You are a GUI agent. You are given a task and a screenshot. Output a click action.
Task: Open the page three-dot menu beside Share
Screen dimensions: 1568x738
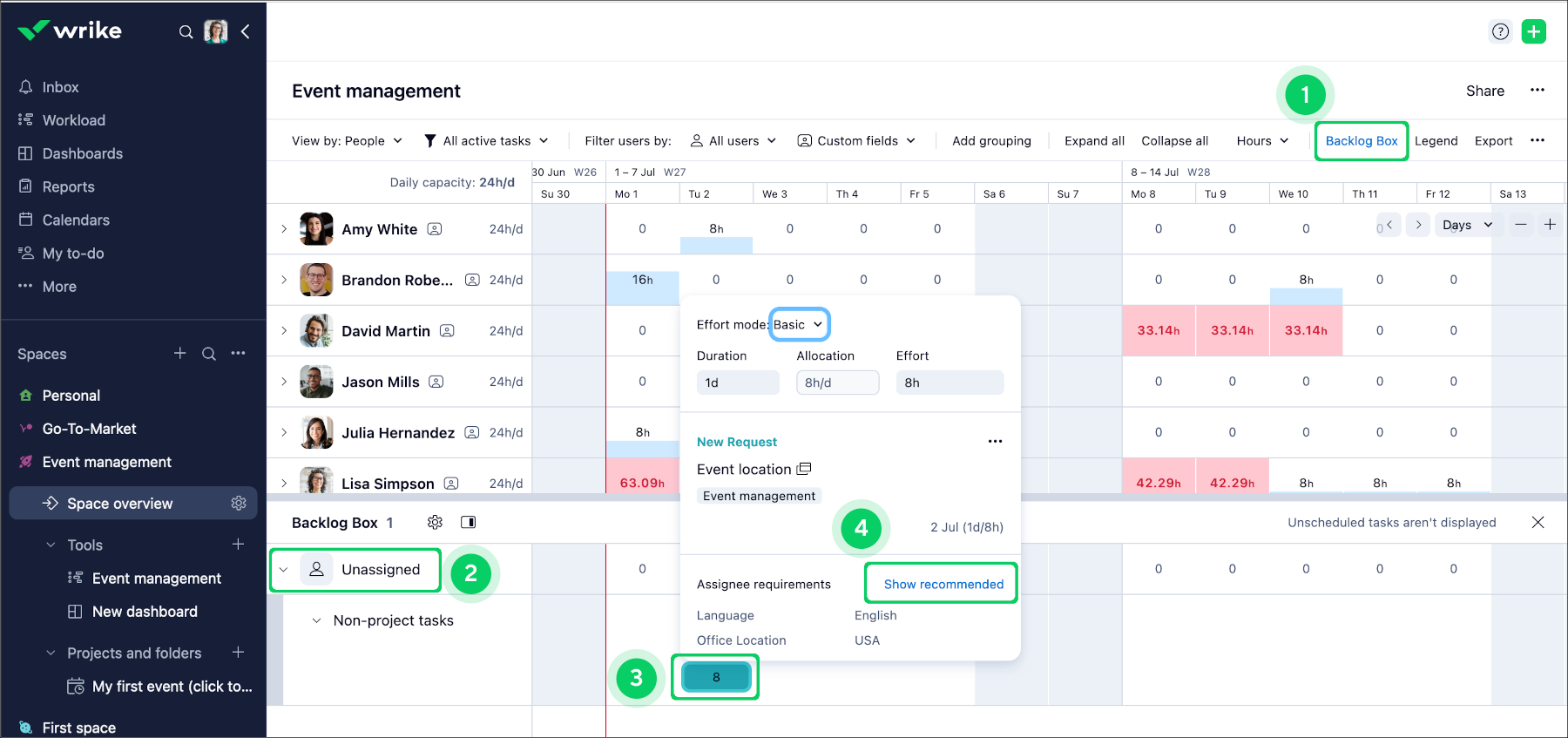tap(1538, 90)
